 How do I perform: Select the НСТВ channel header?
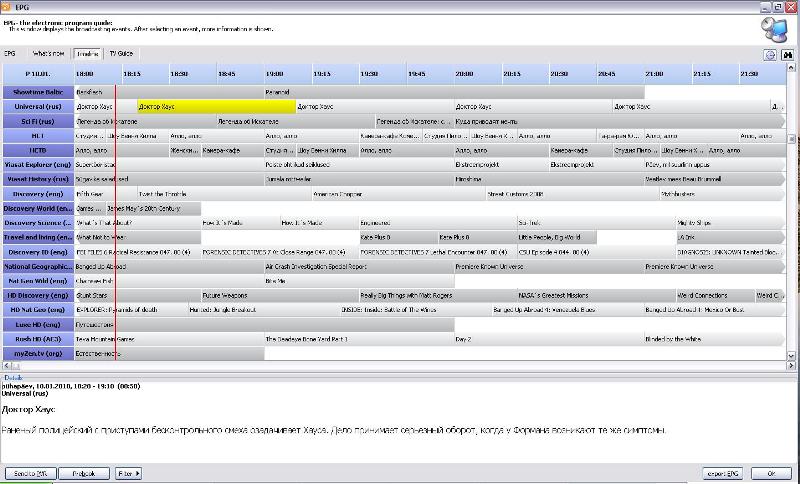[x=38, y=150]
